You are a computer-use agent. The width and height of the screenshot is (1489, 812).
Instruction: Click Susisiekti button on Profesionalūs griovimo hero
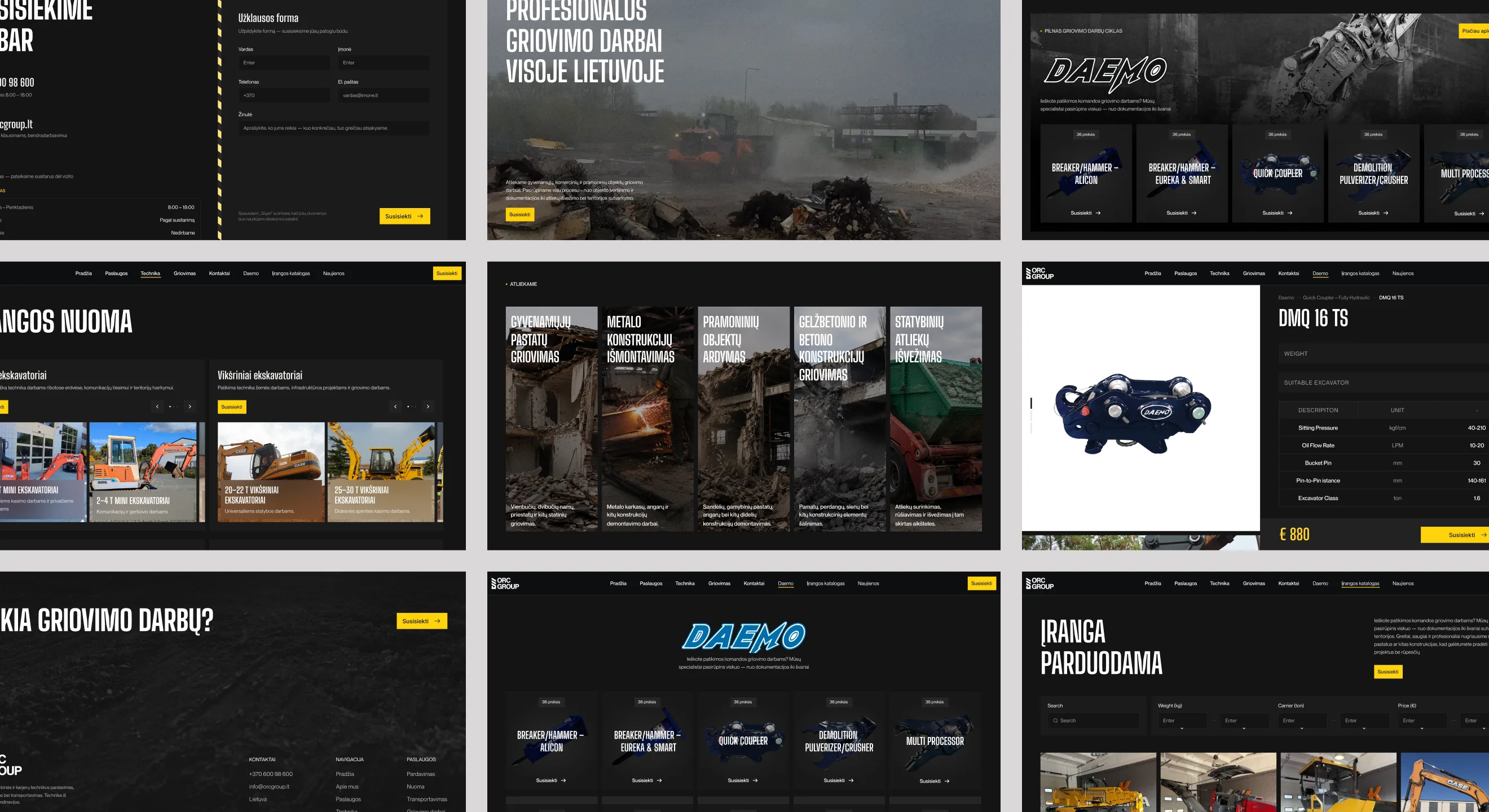(x=519, y=214)
